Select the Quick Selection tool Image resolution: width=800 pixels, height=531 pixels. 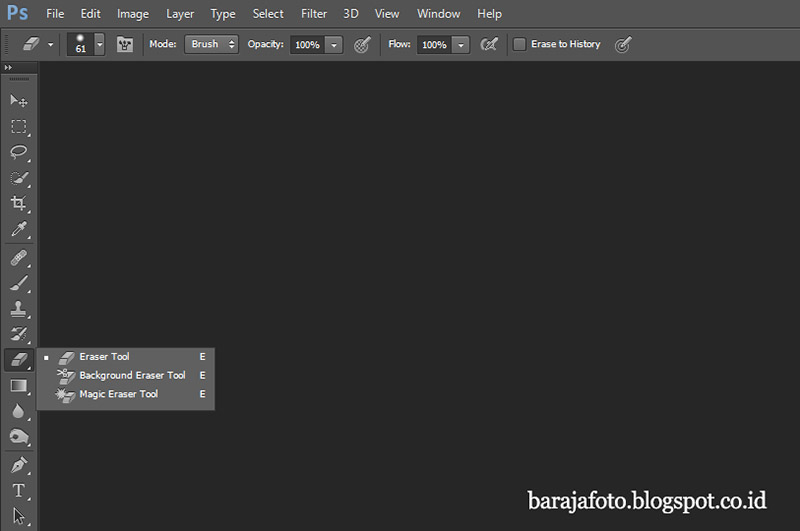click(19, 178)
